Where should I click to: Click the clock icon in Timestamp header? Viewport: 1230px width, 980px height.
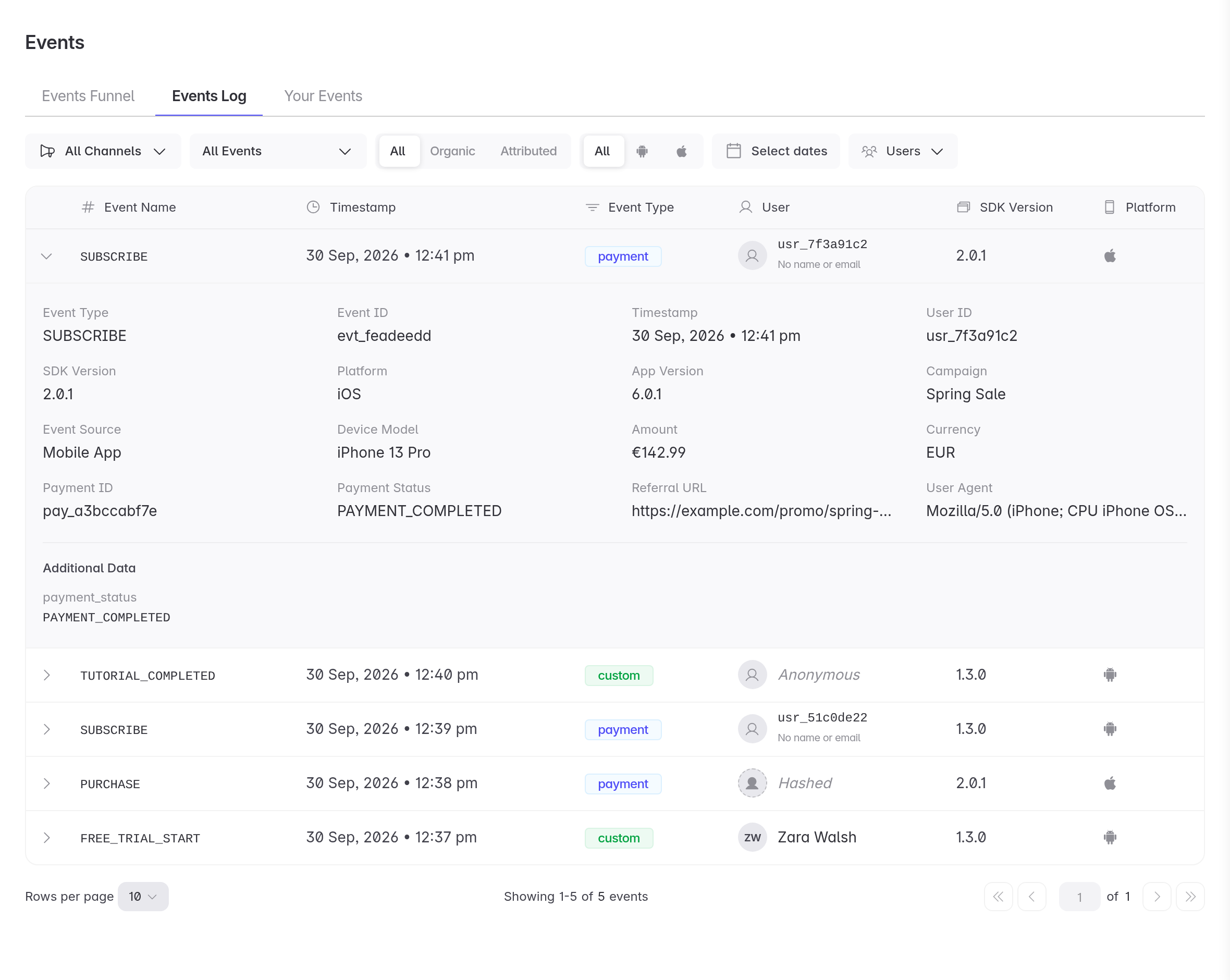point(313,207)
